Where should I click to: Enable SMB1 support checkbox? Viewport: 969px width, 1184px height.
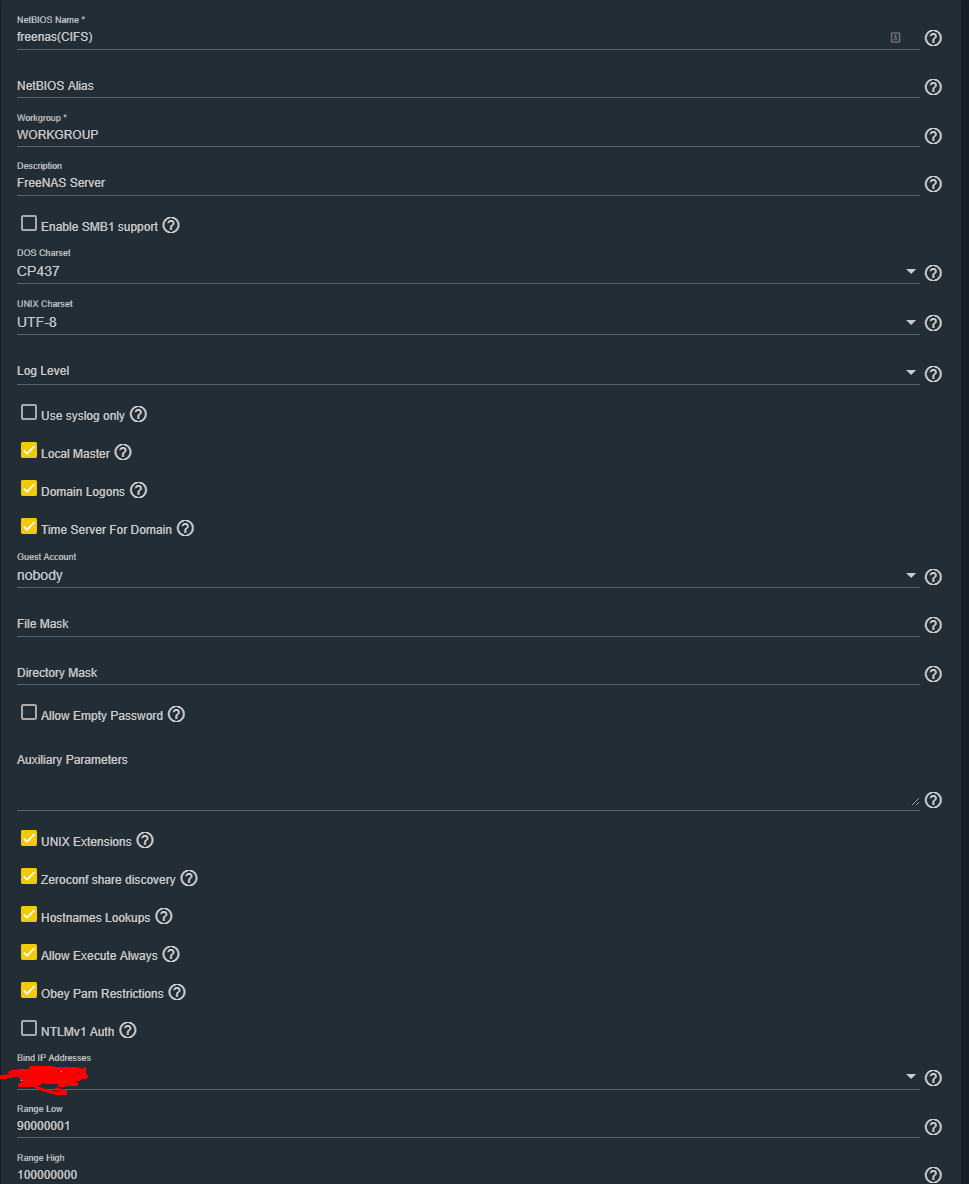coord(29,224)
